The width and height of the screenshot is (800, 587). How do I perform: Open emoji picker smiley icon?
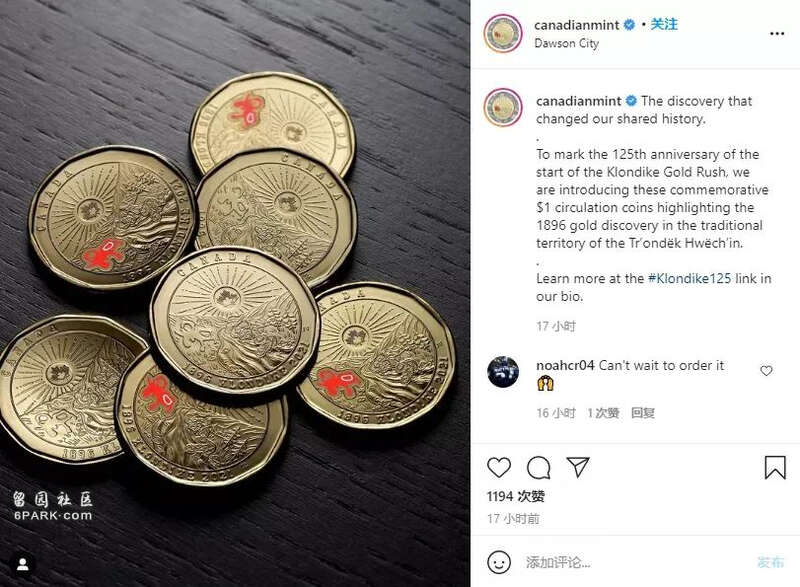click(x=498, y=562)
